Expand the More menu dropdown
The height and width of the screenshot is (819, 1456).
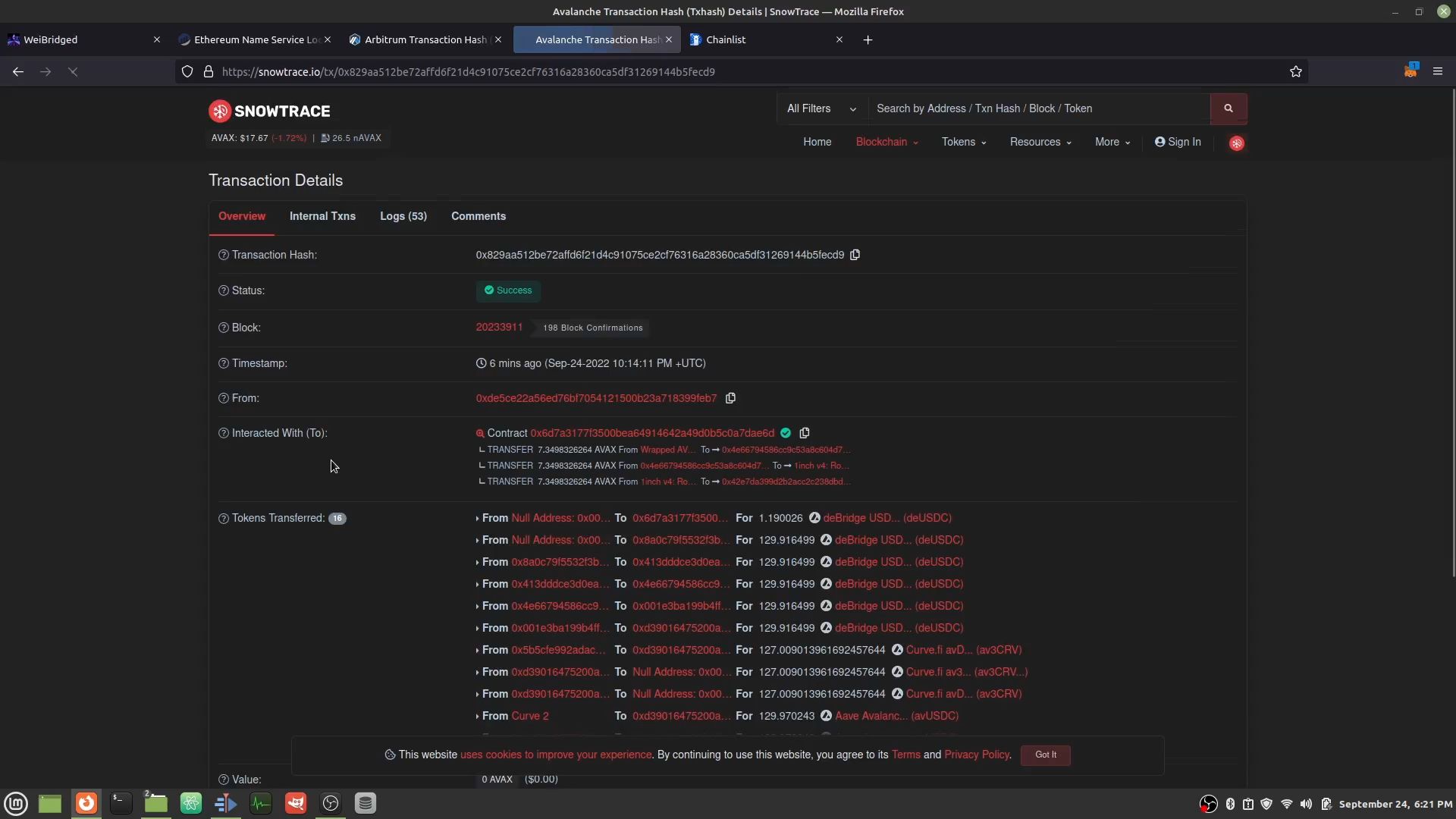(1112, 142)
